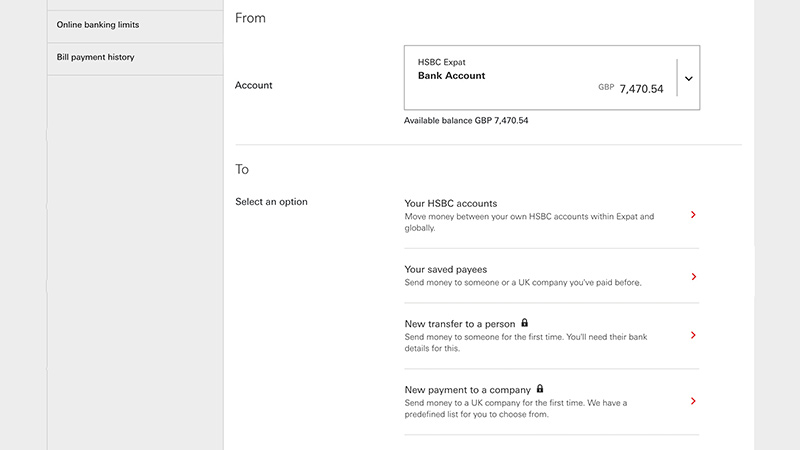The image size is (800, 450).
Task: Click the Available balance GBP 7,470.54 text
Action: coord(466,121)
